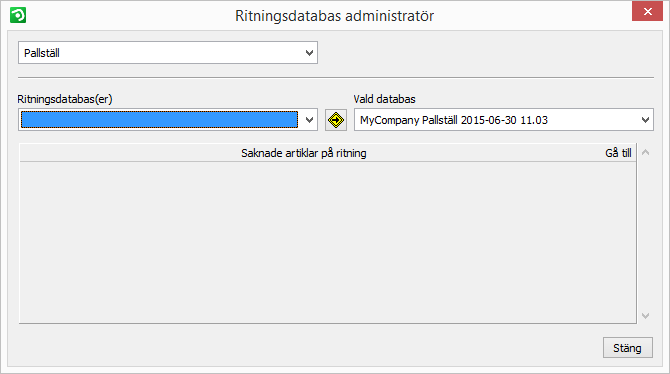The height and width of the screenshot is (374, 670).
Task: Click the yellow arrow transfer database icon
Action: click(336, 120)
